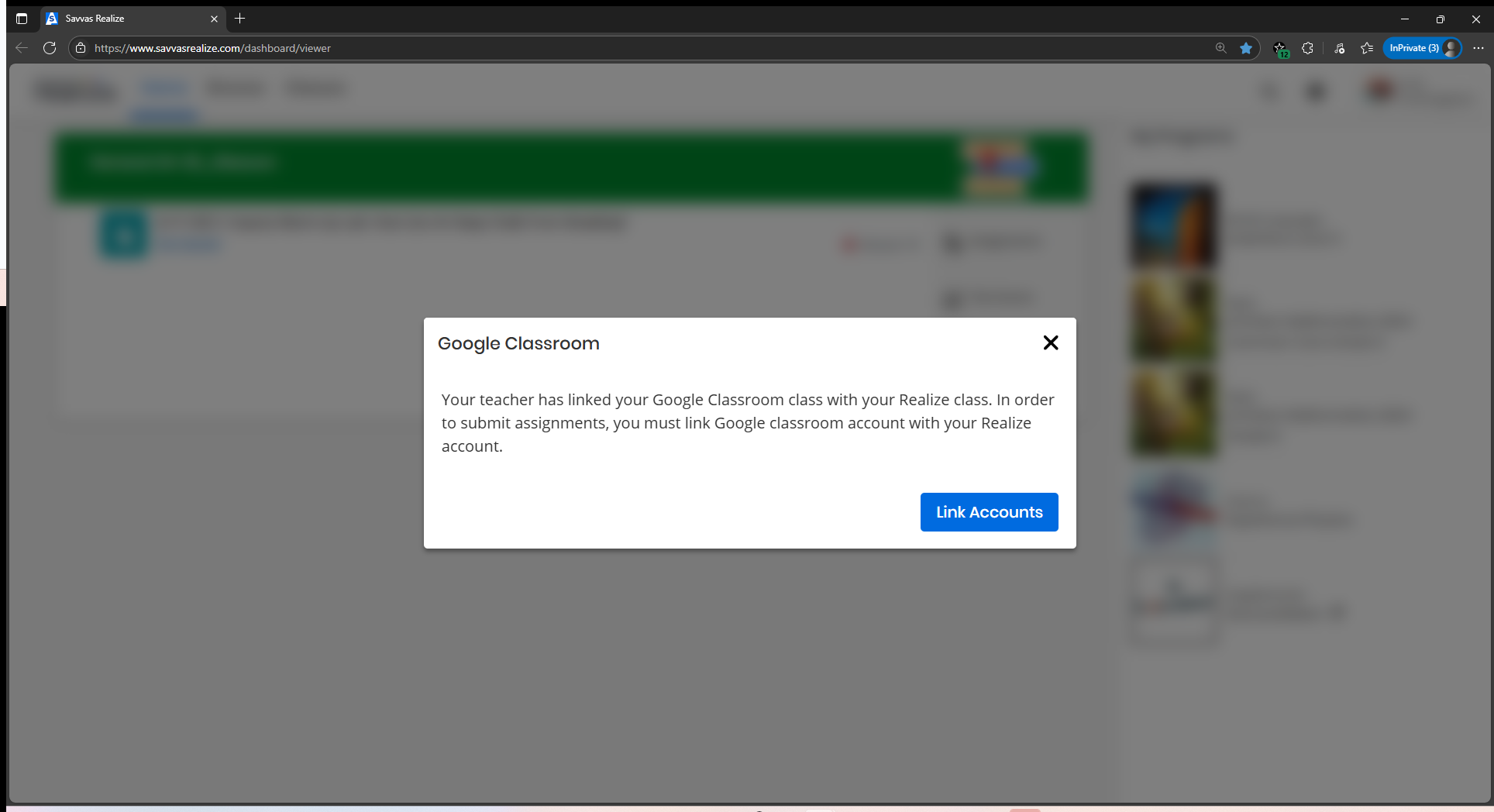Click the Savvas Realize favicon on the tab
This screenshot has height=812, width=1494.
pyautogui.click(x=51, y=19)
